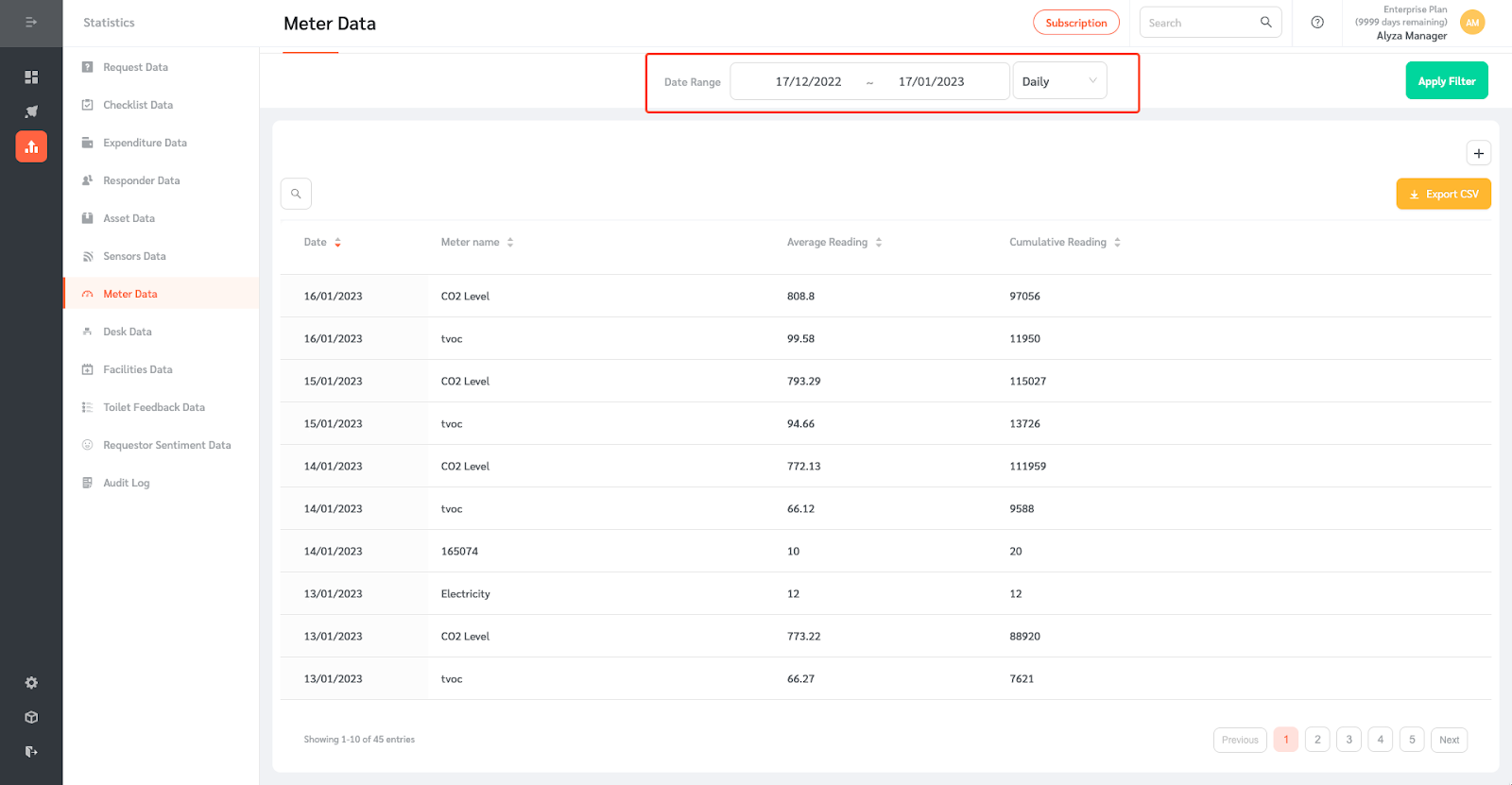Open Requestor Sentiment Data menu item

click(x=166, y=445)
